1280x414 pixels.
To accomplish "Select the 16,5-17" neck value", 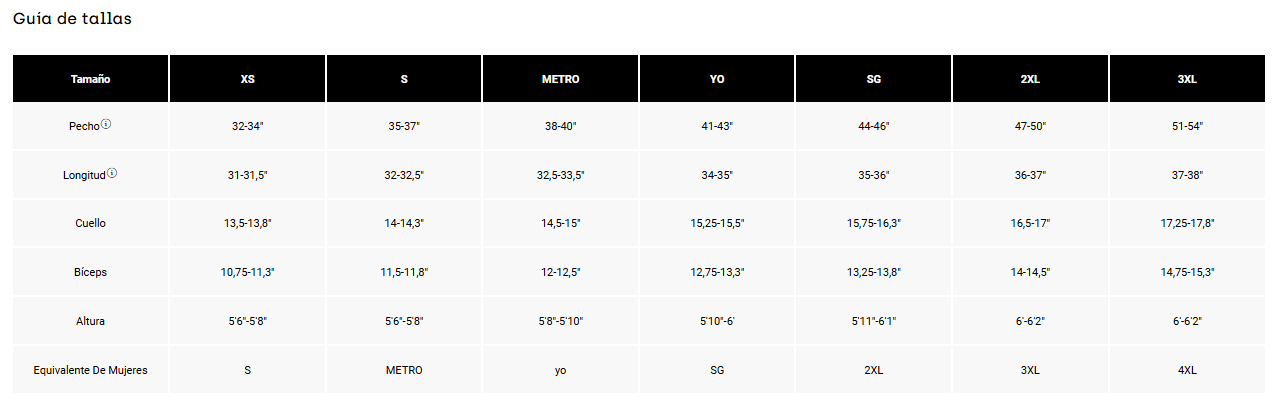I will point(1030,223).
